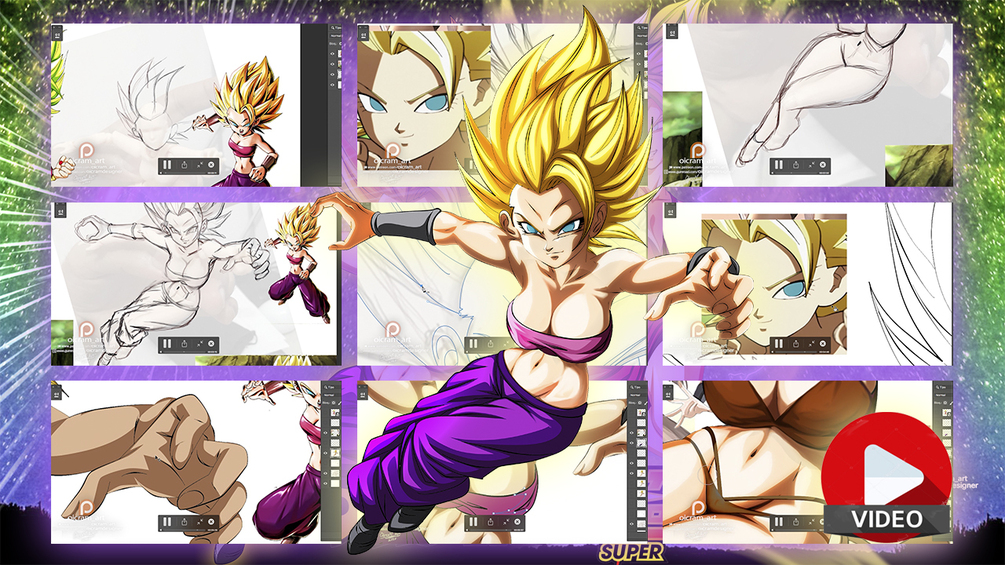Pause recording in the face and hair-lines panel
1005x565 pixels.
pos(778,344)
